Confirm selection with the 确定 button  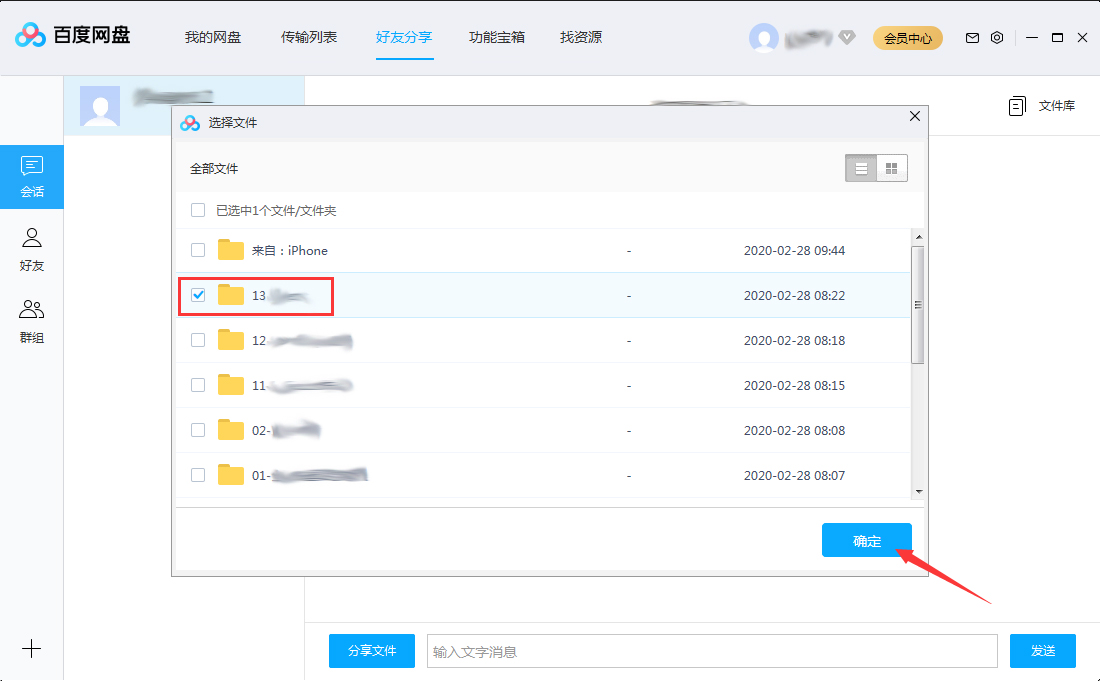(866, 540)
